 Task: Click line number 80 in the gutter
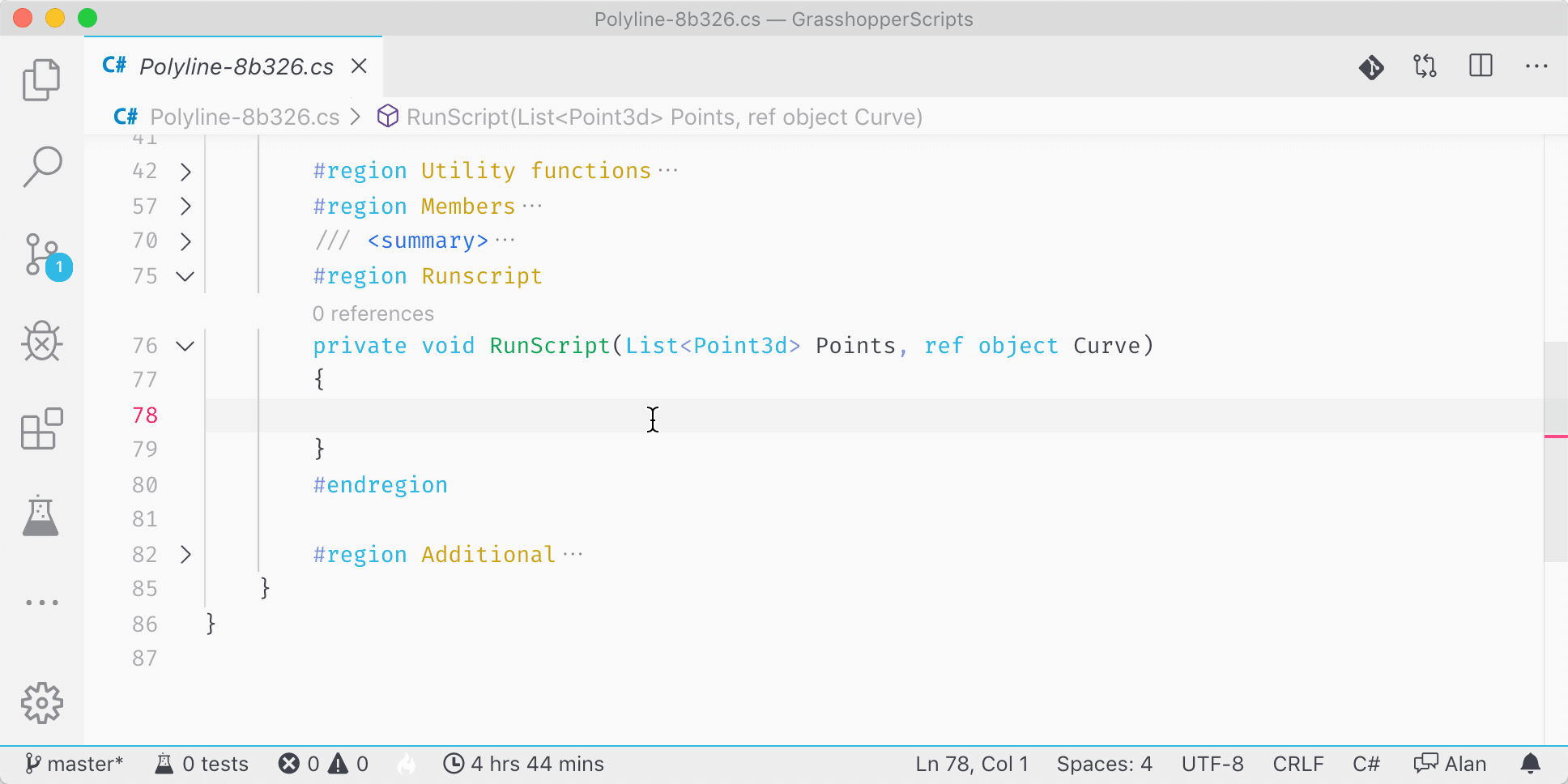pos(145,485)
